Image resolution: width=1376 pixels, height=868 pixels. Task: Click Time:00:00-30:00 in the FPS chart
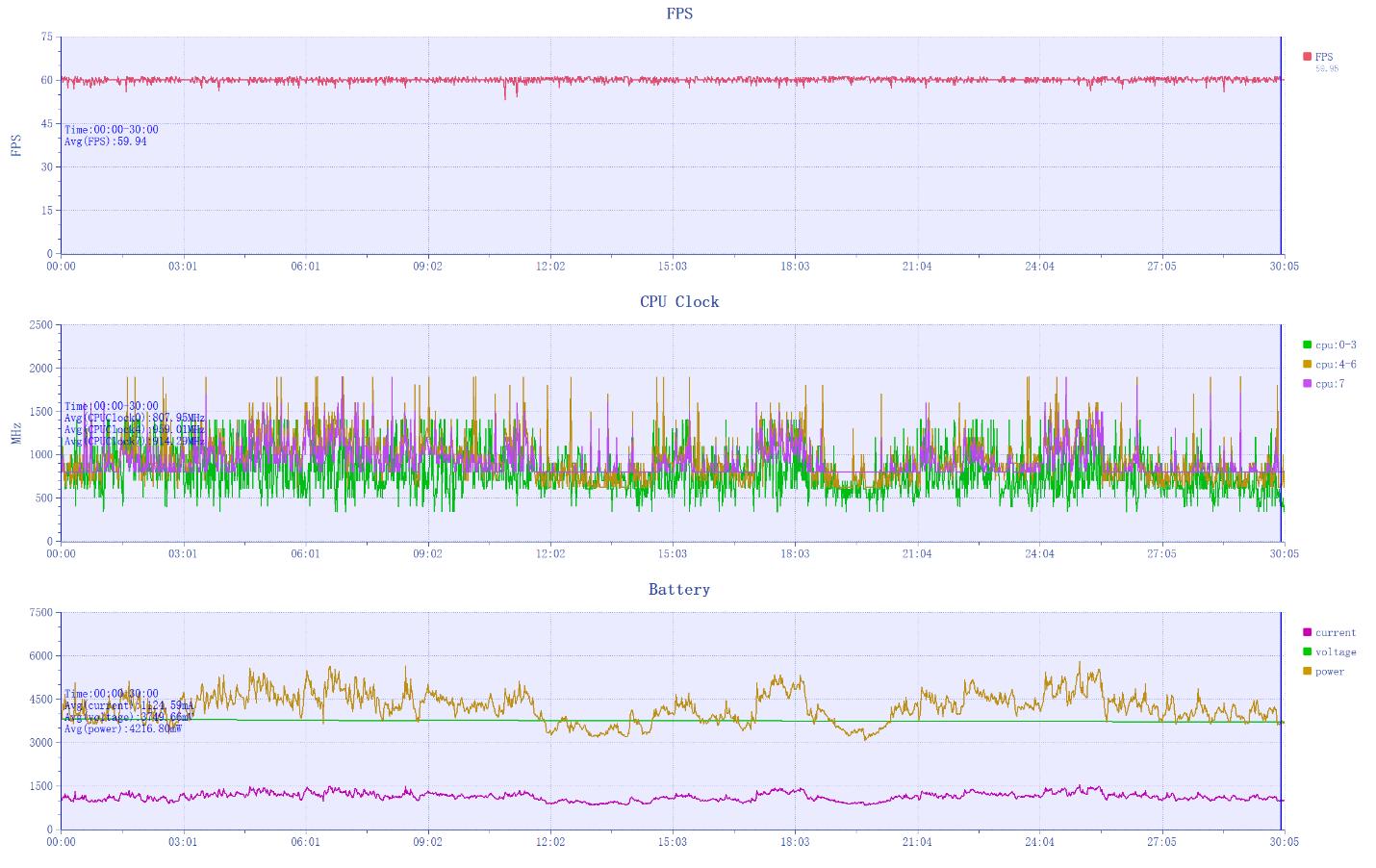(x=112, y=130)
